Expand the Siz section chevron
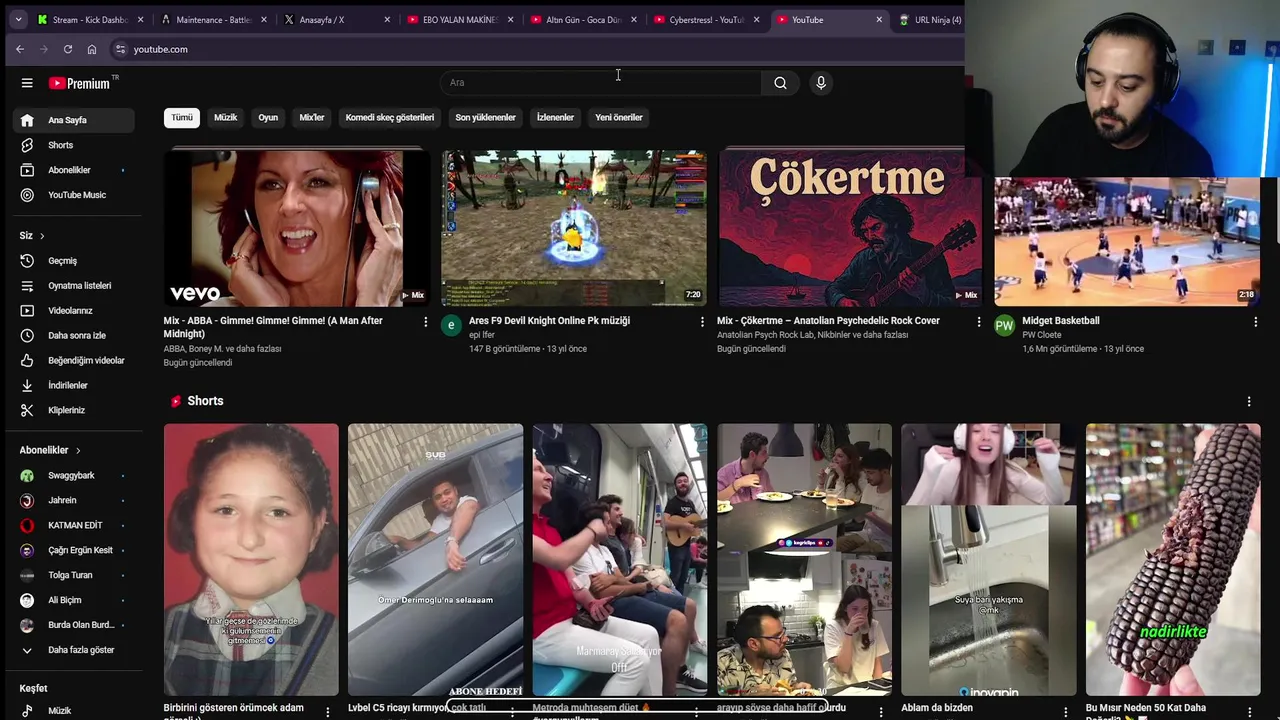The width and height of the screenshot is (1280, 720). (42, 236)
